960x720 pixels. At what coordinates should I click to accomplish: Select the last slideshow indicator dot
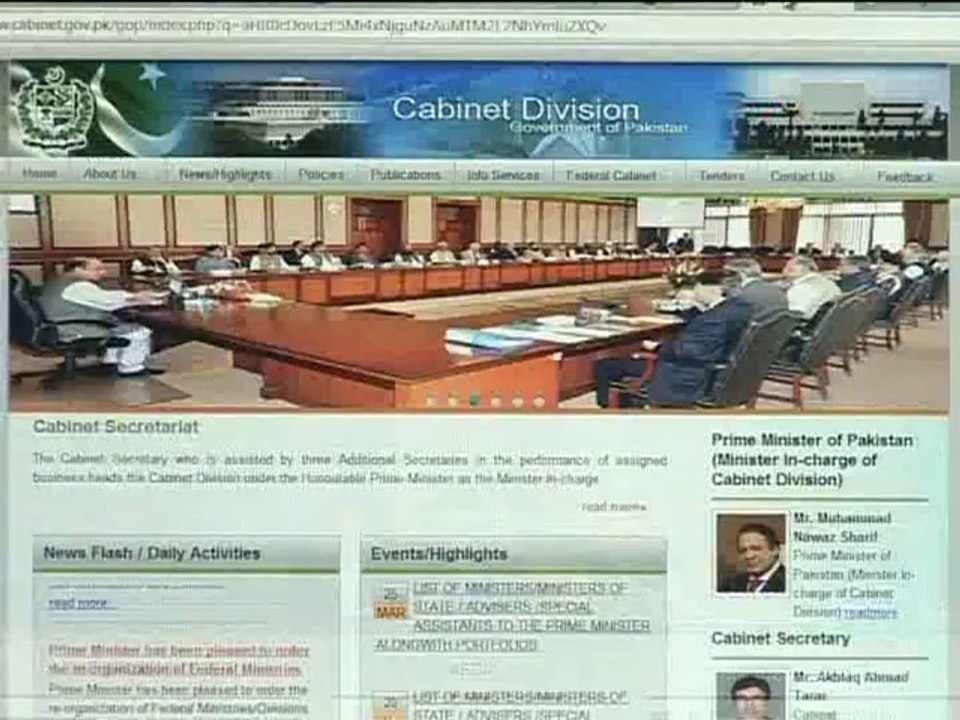click(x=539, y=401)
